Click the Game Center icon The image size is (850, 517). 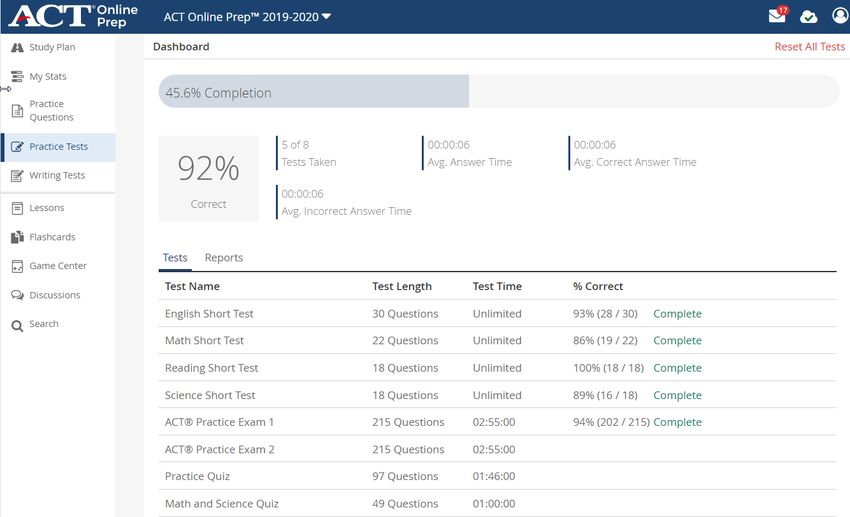(17, 266)
